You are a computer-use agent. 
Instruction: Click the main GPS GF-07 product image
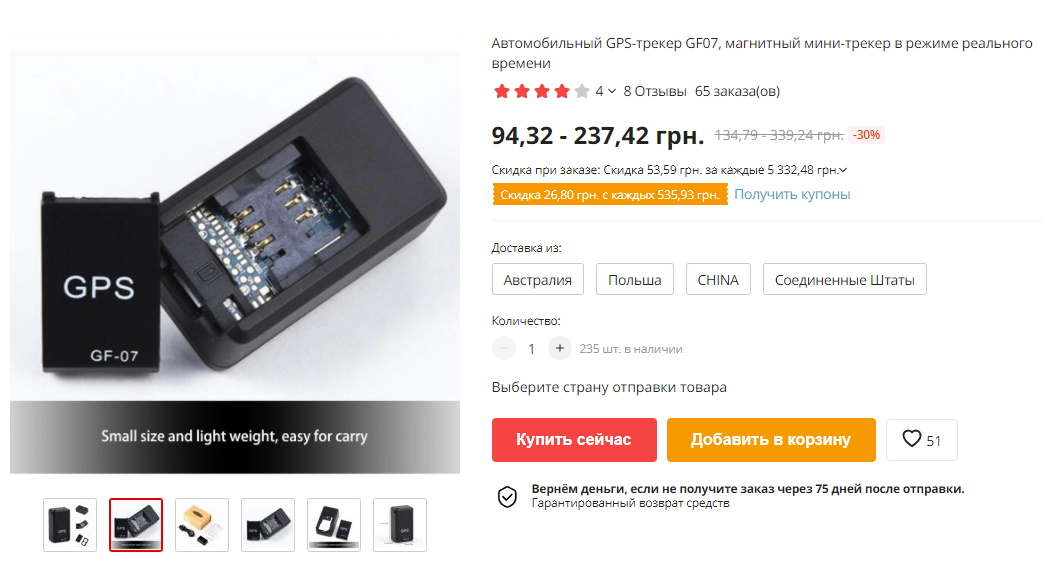[235, 262]
